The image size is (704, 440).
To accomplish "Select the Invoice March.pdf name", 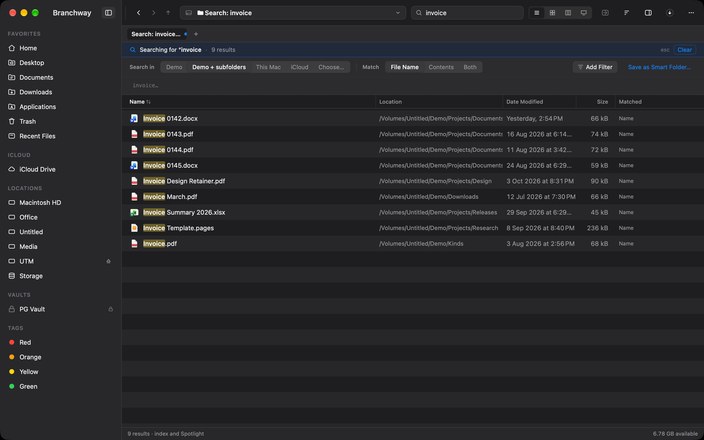I will click(170, 197).
